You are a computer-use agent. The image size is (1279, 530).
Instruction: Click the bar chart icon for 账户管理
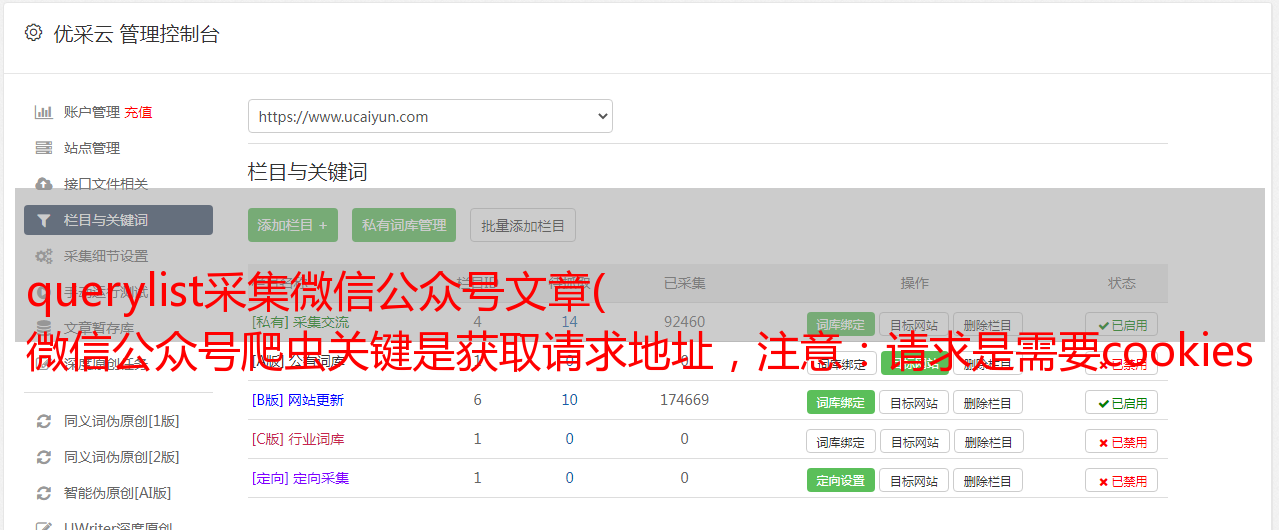click(x=44, y=112)
